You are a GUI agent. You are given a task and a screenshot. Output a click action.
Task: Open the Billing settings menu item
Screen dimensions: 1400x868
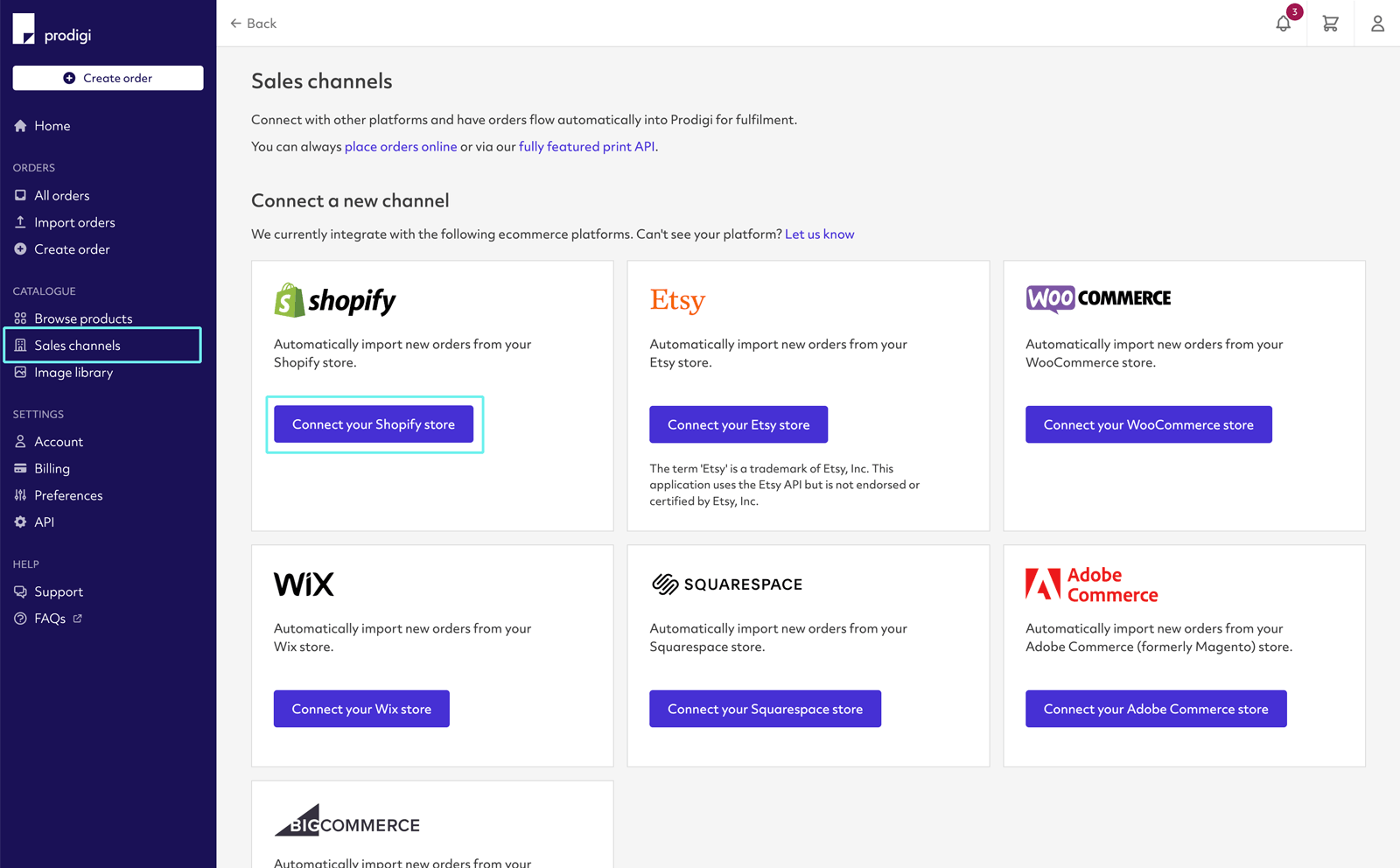[x=52, y=468]
